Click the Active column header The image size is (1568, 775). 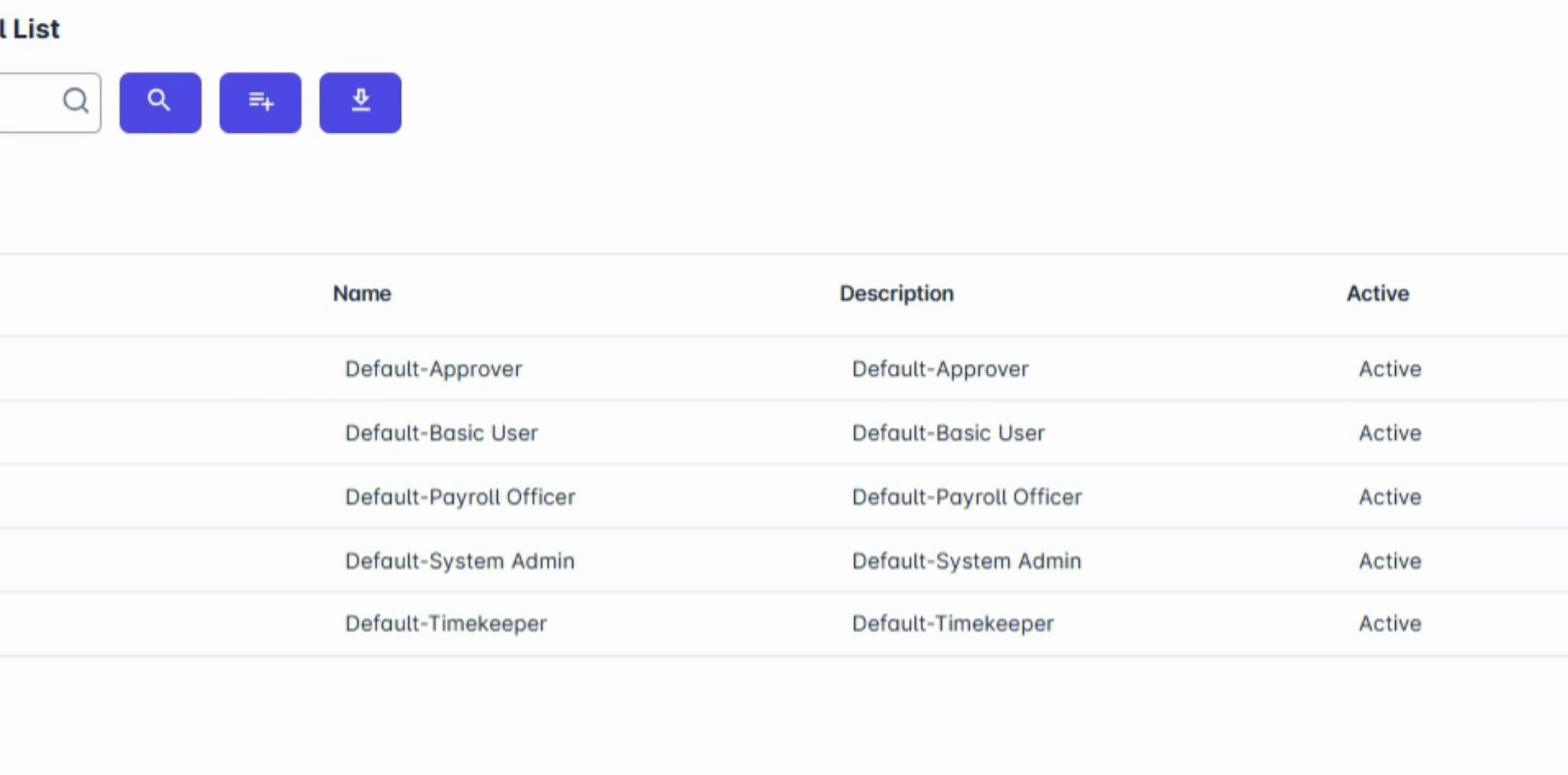point(1377,293)
